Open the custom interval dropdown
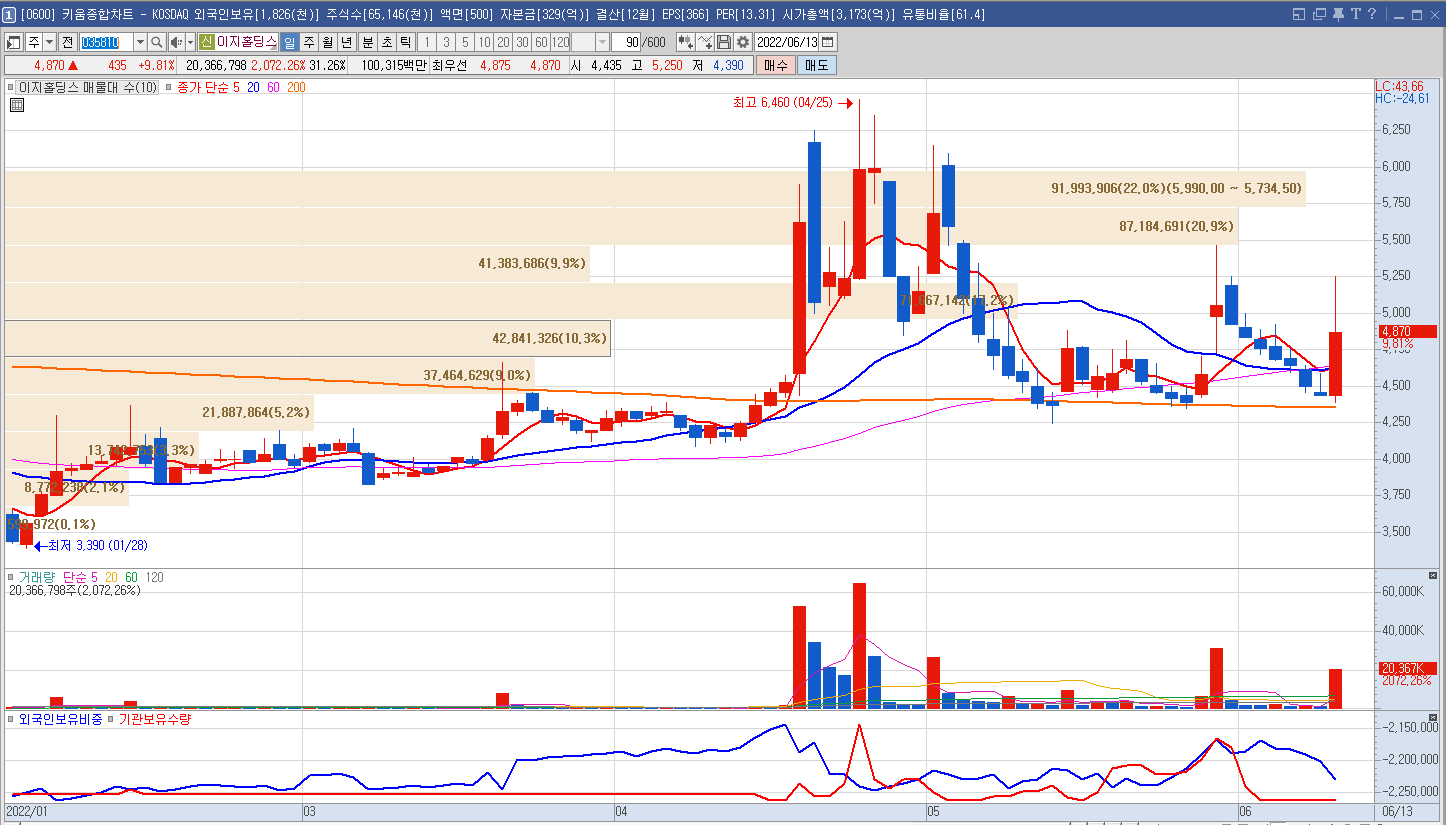1446x825 pixels. coord(603,42)
